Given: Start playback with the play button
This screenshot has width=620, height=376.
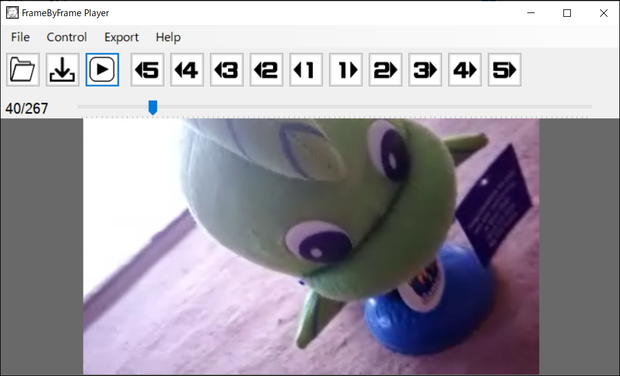Looking at the screenshot, I should [x=102, y=70].
